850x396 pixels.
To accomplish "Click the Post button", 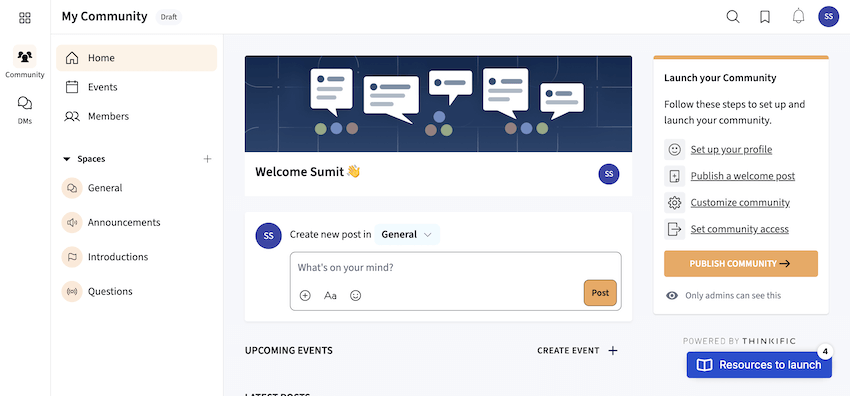I will coord(600,293).
